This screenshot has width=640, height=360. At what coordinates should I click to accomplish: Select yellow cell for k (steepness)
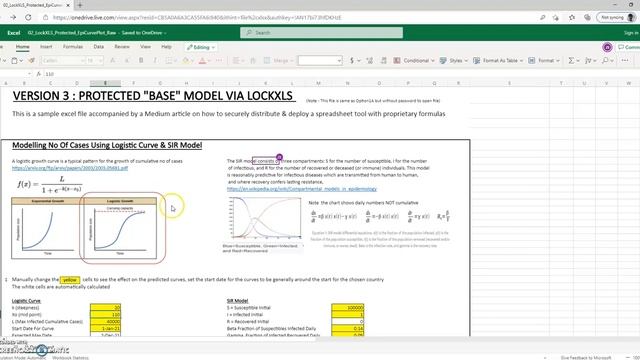105,307
